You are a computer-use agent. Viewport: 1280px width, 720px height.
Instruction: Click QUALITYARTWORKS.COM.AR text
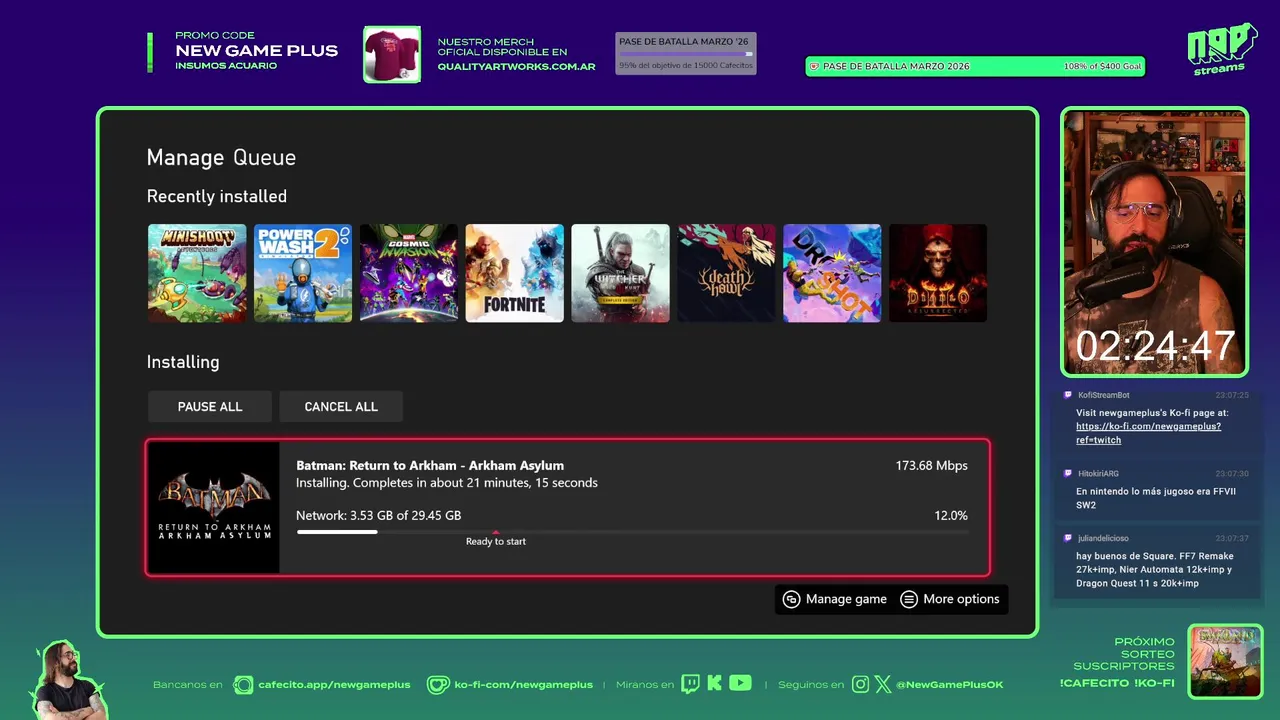(516, 67)
